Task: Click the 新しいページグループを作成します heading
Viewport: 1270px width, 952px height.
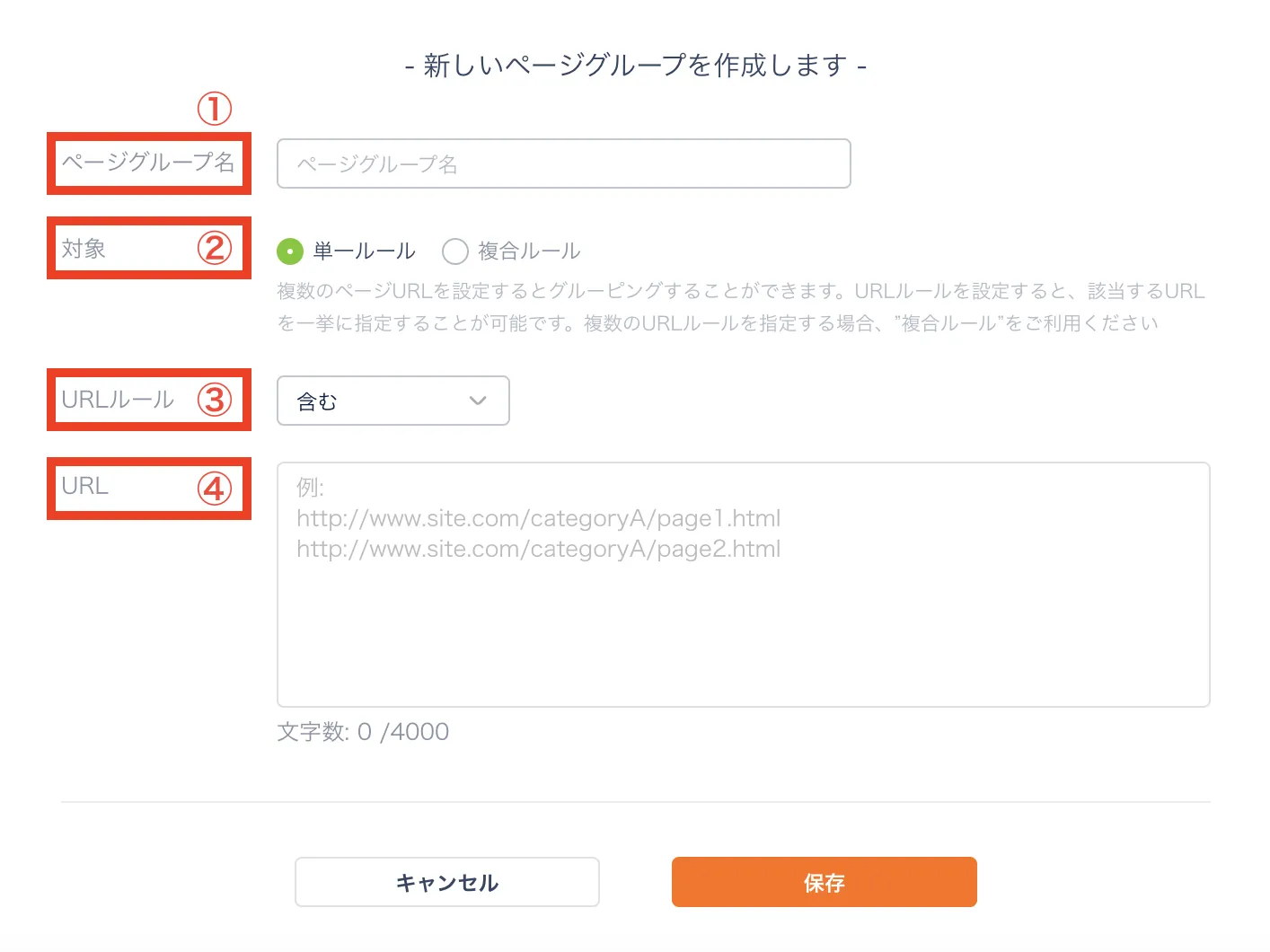Action: click(635, 66)
